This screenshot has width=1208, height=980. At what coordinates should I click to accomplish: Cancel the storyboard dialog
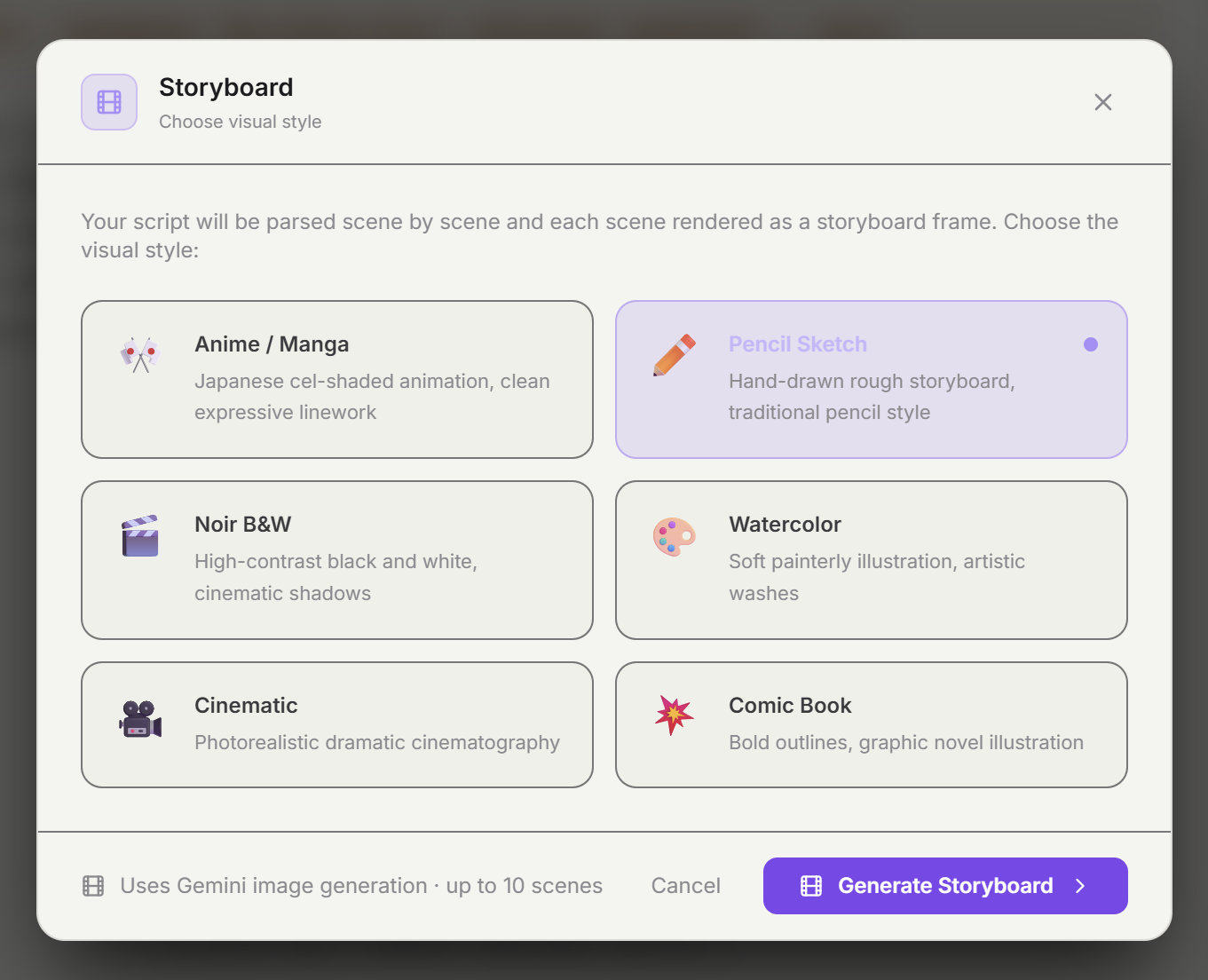pyautogui.click(x=686, y=886)
